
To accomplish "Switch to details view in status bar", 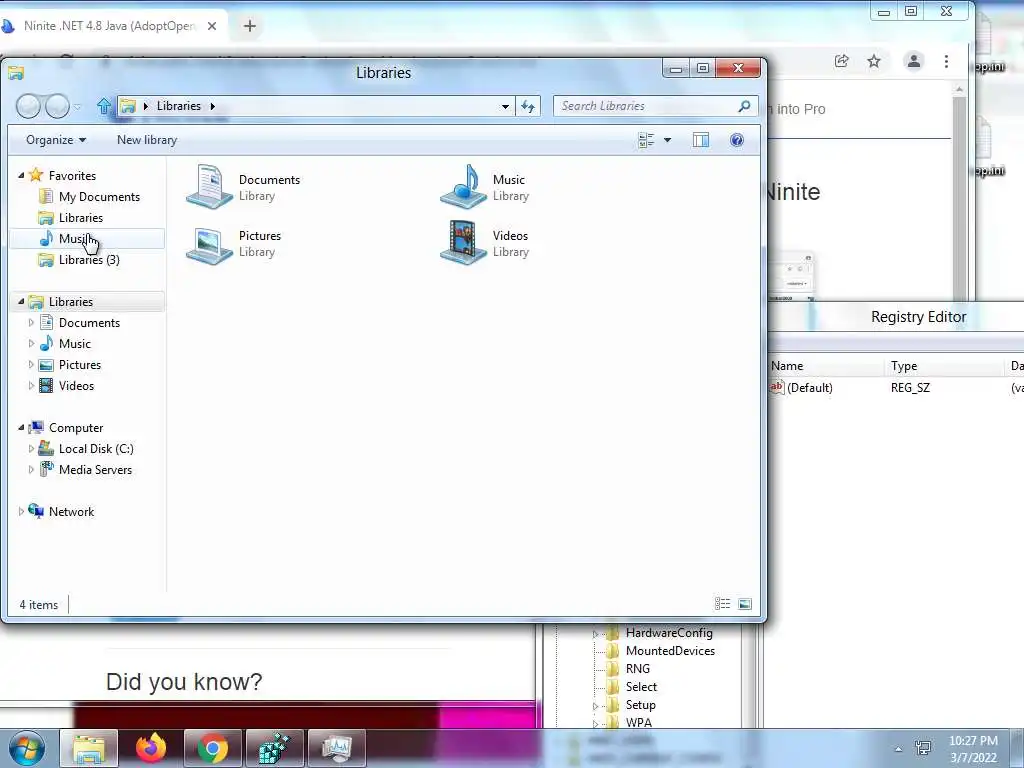I will [722, 604].
